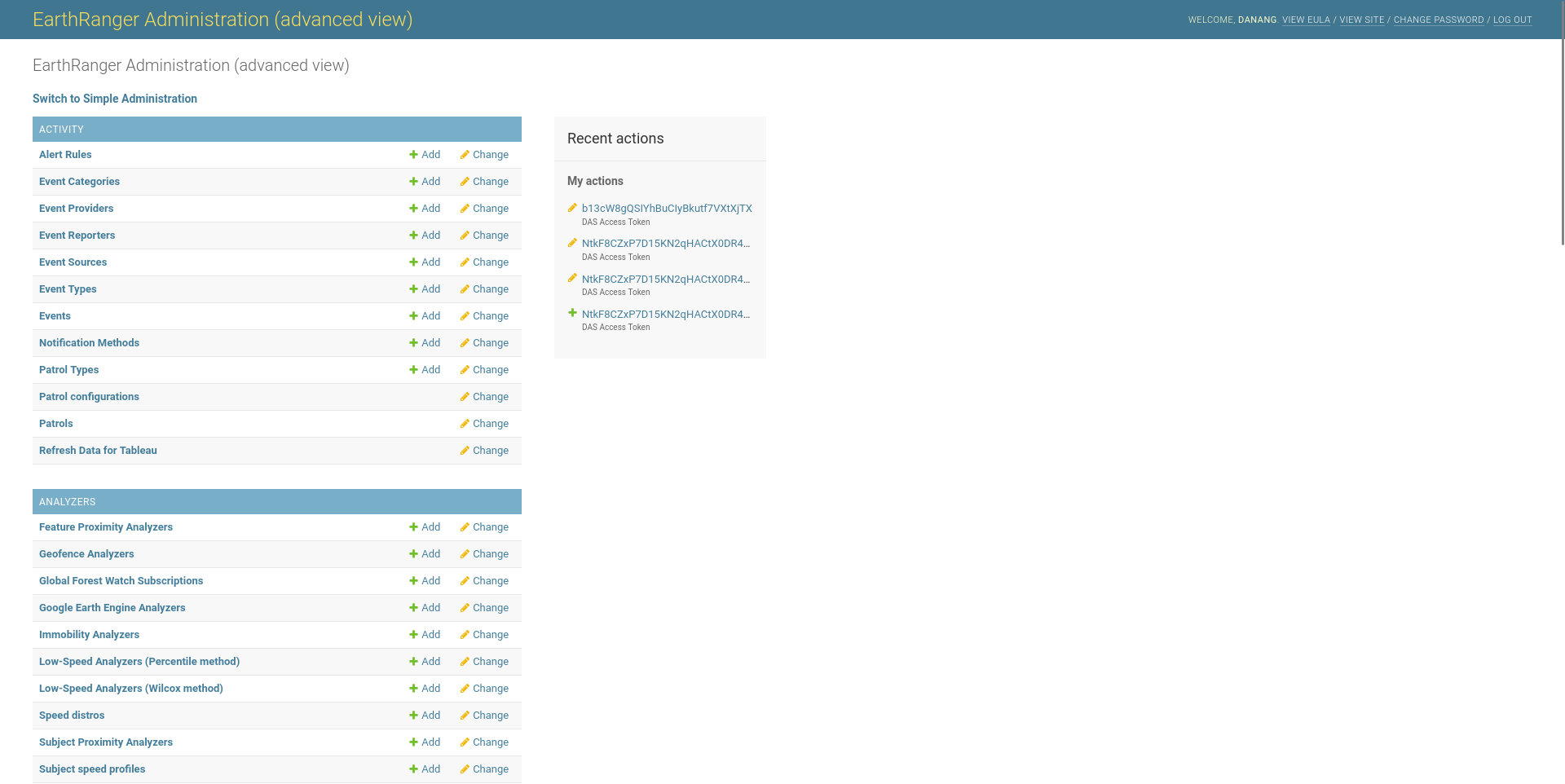Click the Change pencil icon for Low-Speed Analyzers (Percentile method)
This screenshot has height=784, width=1565.
click(x=465, y=662)
